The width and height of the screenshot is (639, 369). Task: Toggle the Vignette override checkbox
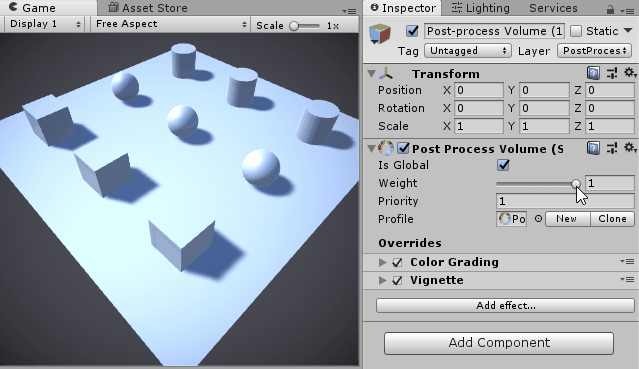click(x=397, y=281)
